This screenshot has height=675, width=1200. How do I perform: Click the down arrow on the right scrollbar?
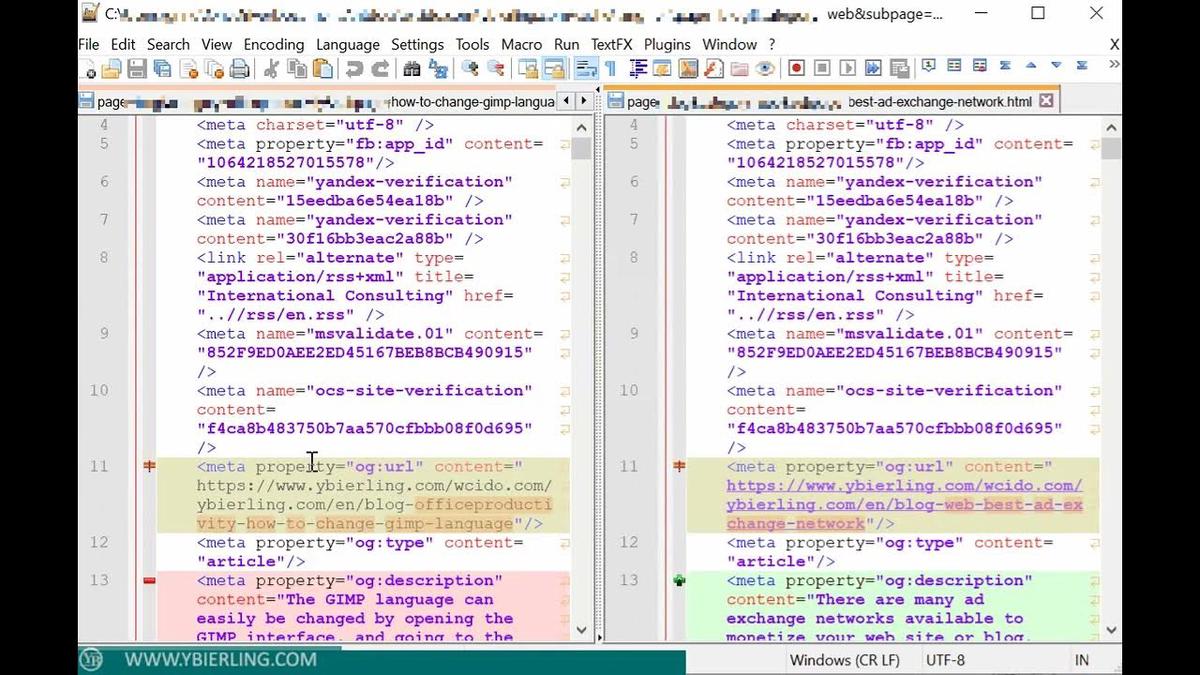1111,630
